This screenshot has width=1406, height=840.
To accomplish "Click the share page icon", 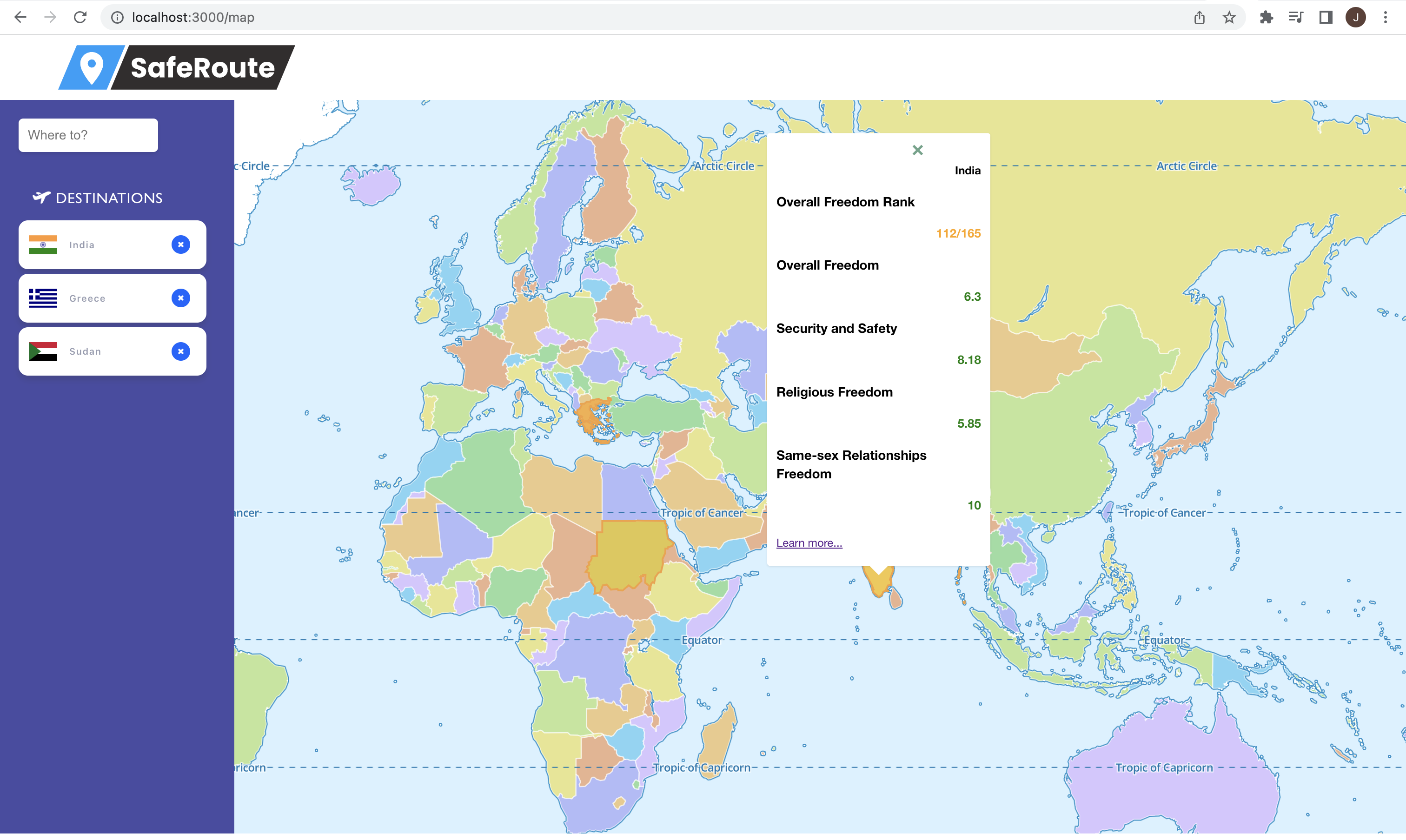I will coord(1200,18).
